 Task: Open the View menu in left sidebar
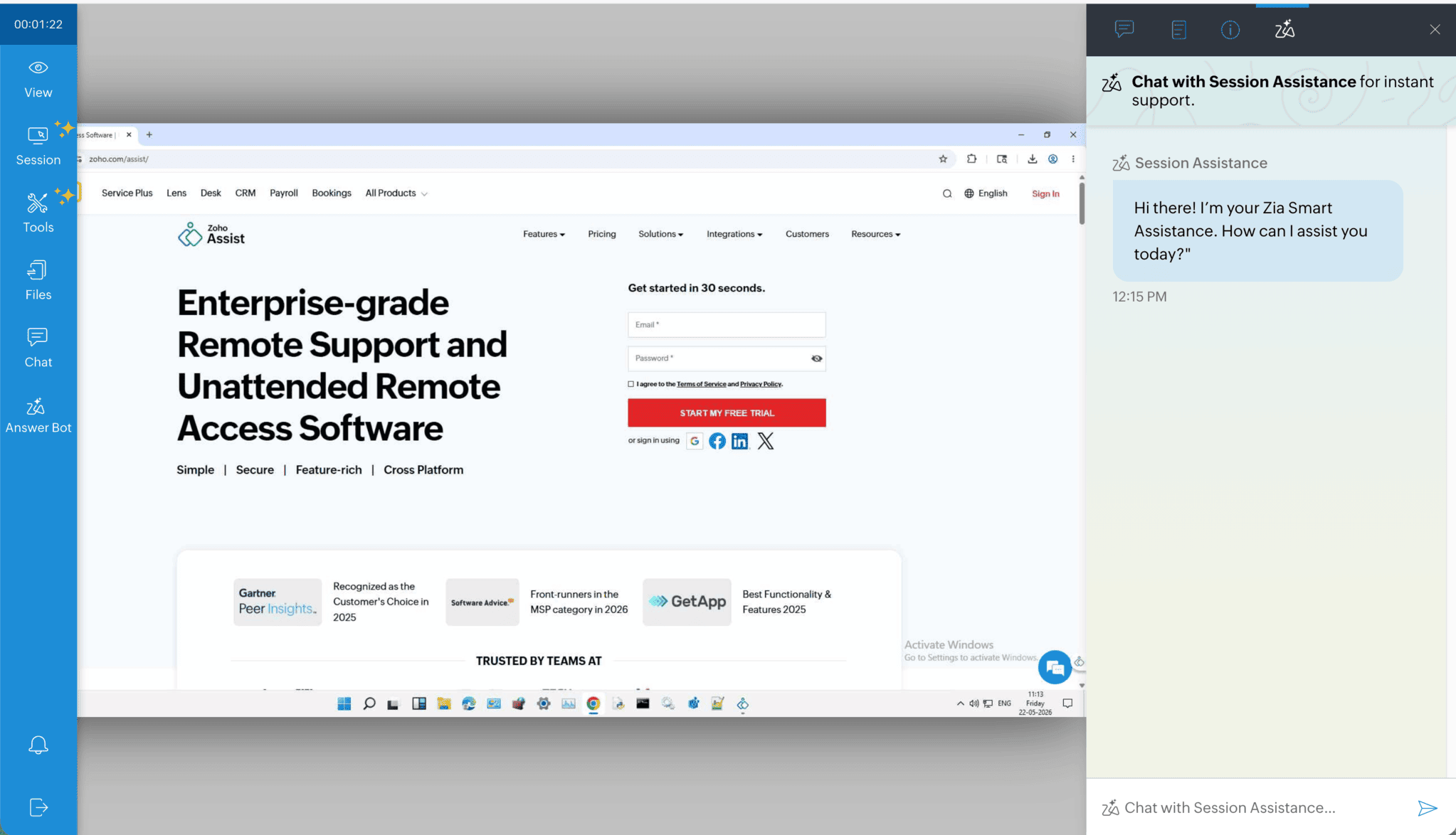[x=38, y=79]
